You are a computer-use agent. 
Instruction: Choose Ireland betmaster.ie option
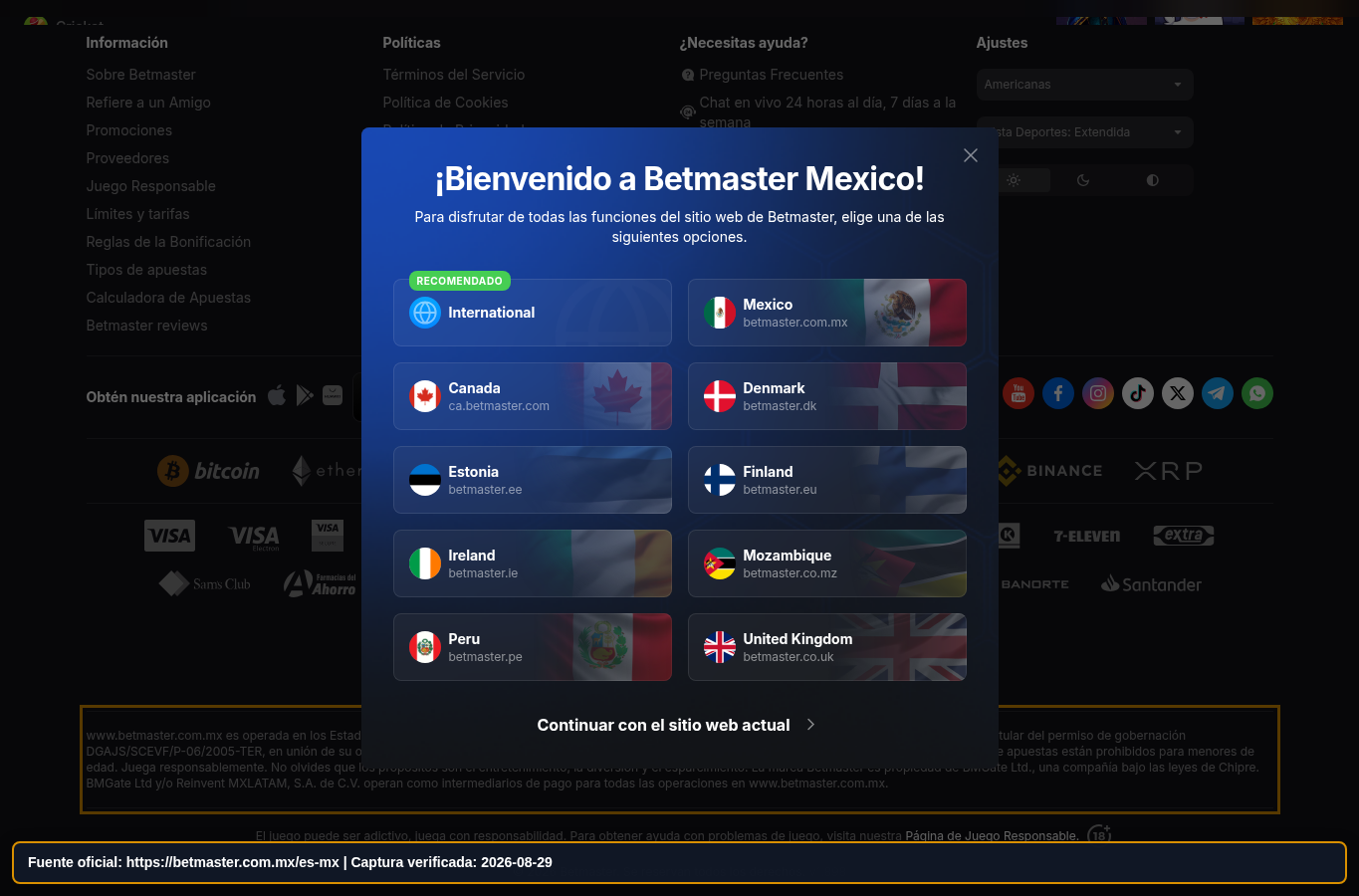(533, 563)
